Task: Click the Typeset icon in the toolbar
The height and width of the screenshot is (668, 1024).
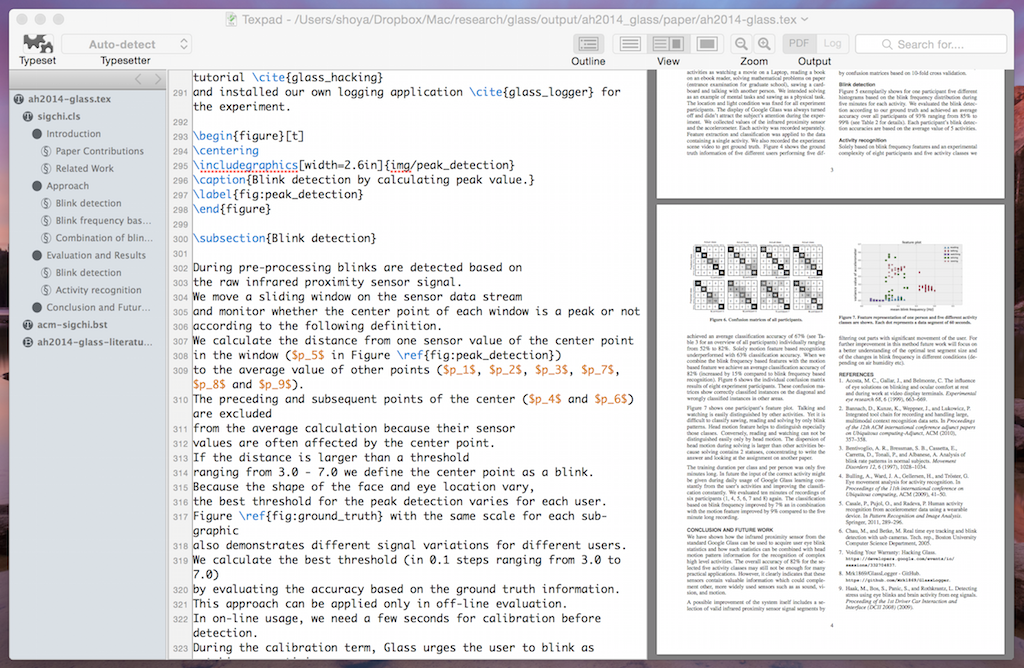Action: pos(38,44)
